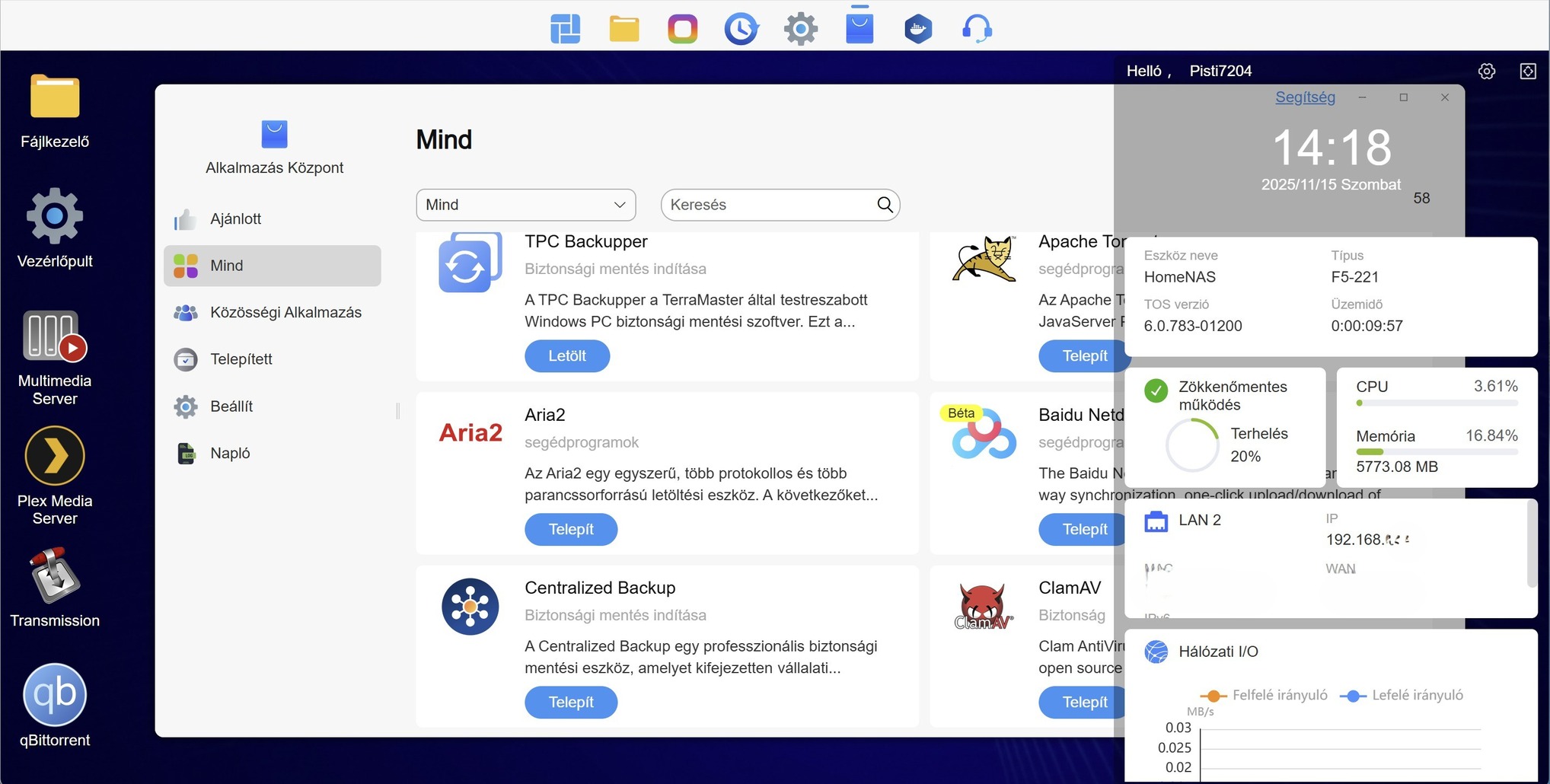The image size is (1550, 784).
Task: Click the Aria2 app title
Action: pos(545,415)
